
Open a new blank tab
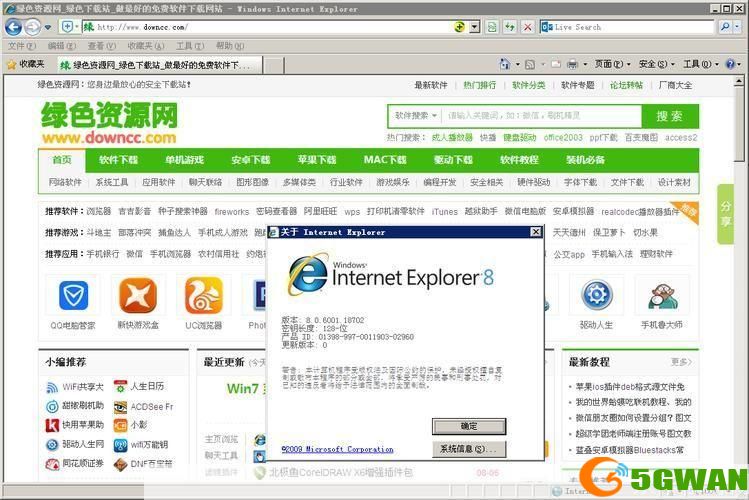pyautogui.click(x=274, y=65)
